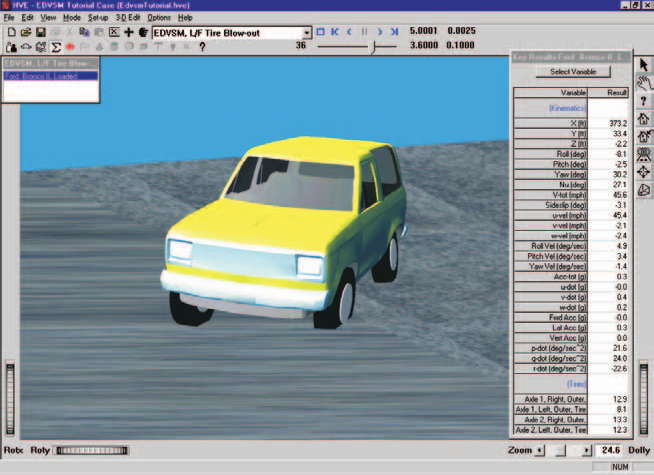The width and height of the screenshot is (654, 475).
Task: Click the Yaw (deg) variable row
Action: point(571,174)
